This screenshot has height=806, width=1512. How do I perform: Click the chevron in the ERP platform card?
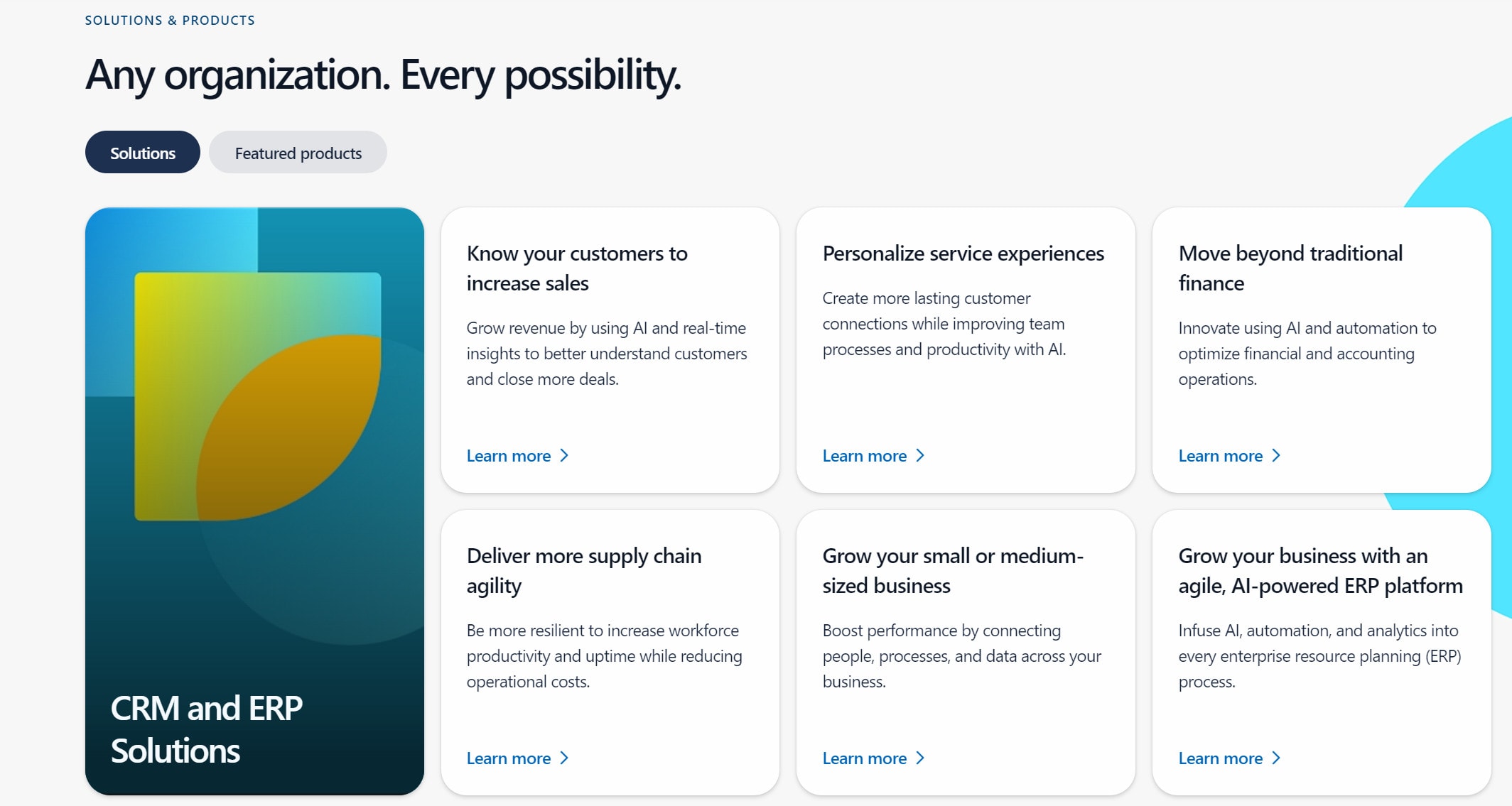coord(1276,758)
